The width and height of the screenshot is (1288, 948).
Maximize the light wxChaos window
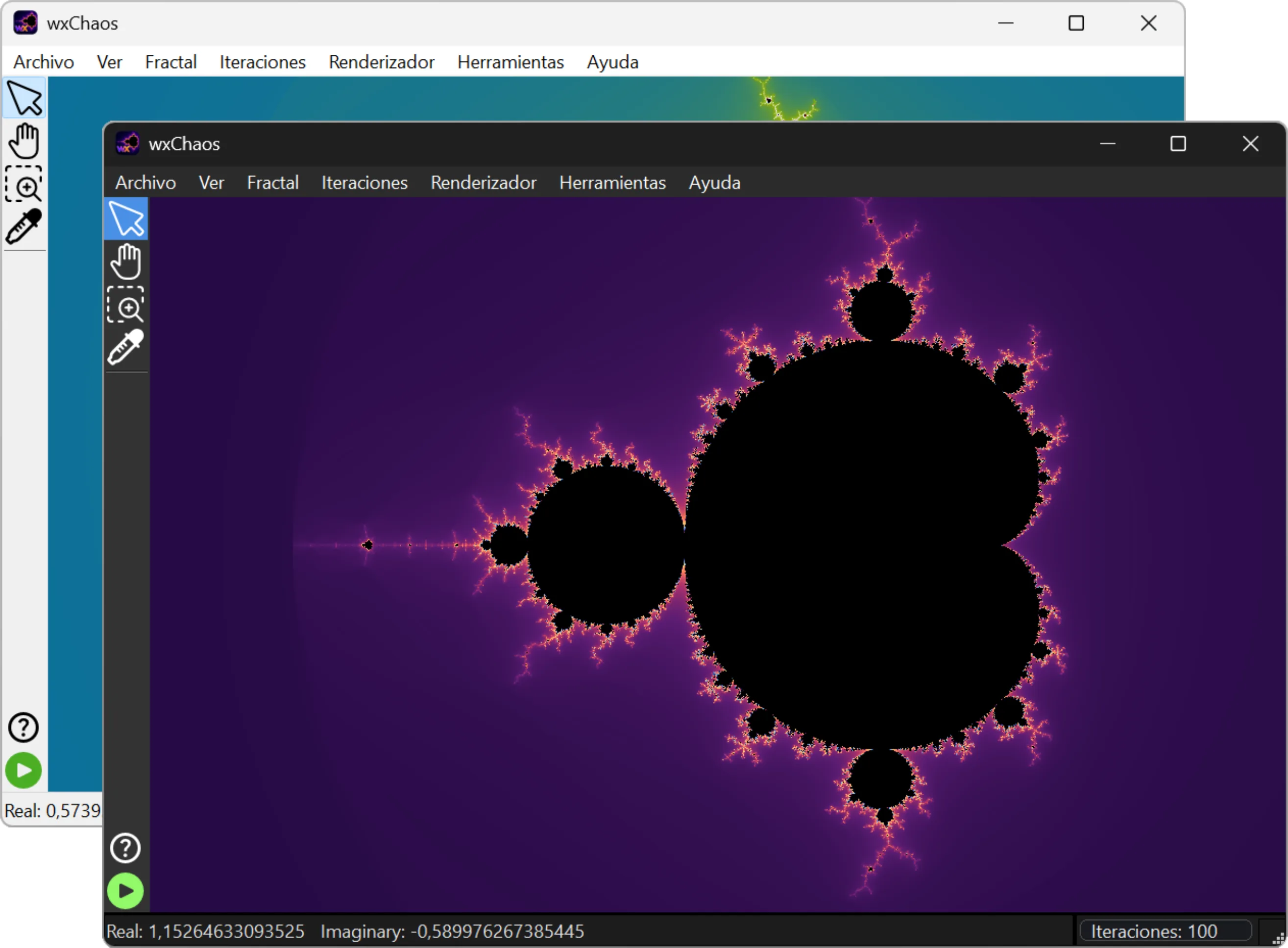click(1076, 23)
